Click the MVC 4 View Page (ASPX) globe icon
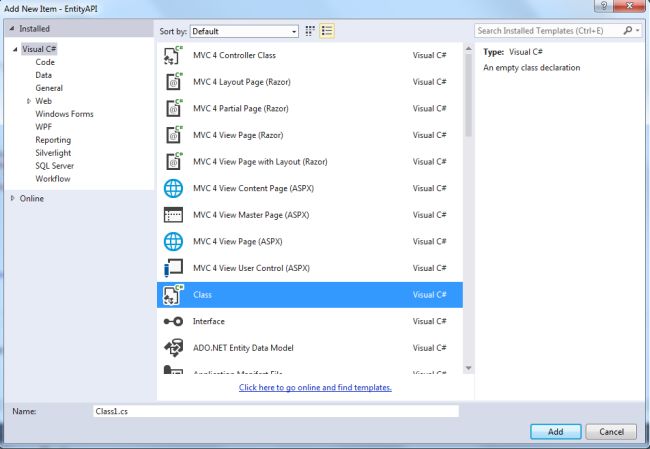The image size is (650, 449). coord(173,241)
